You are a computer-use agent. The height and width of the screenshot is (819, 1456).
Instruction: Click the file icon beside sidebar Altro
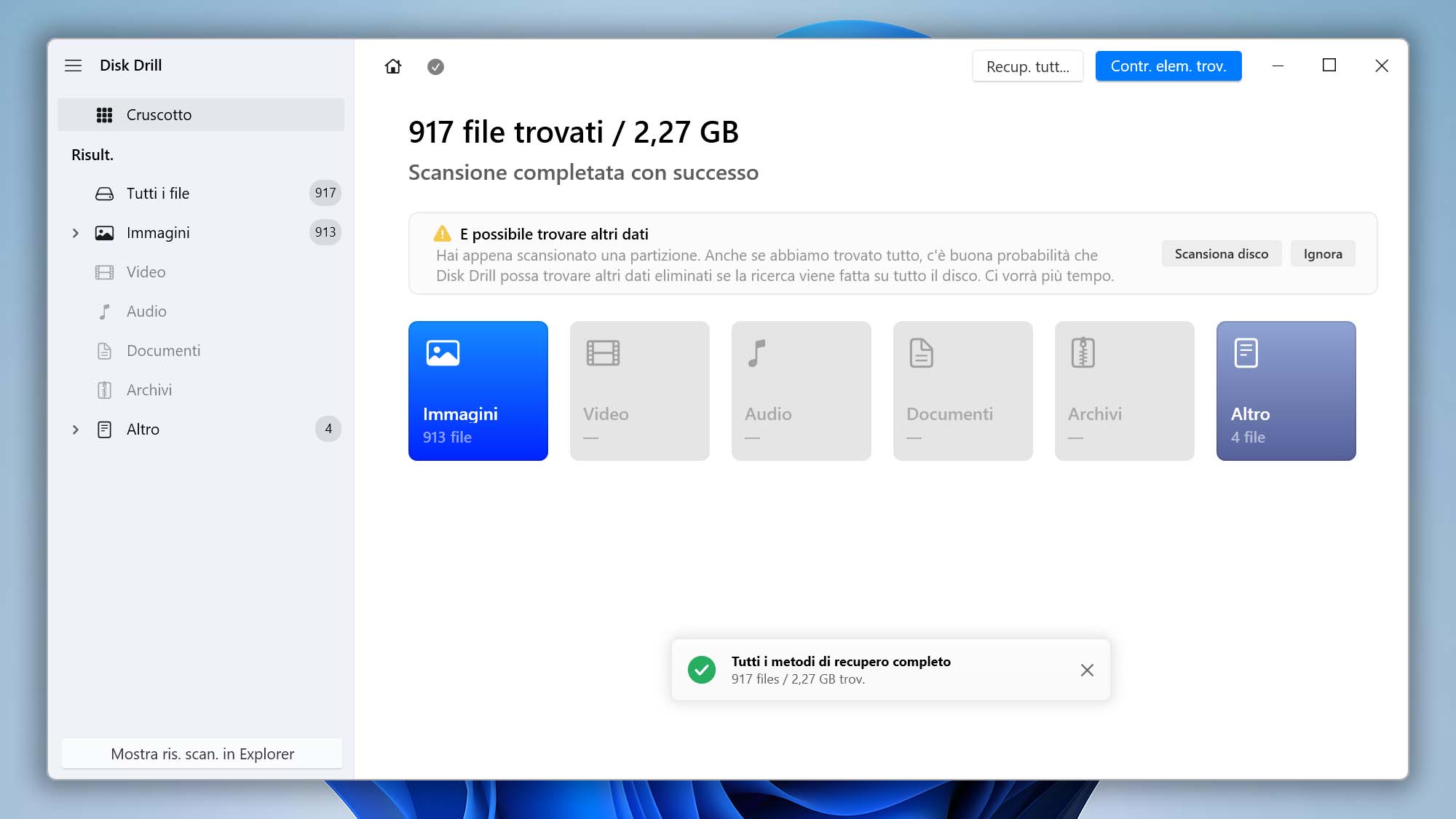105,430
